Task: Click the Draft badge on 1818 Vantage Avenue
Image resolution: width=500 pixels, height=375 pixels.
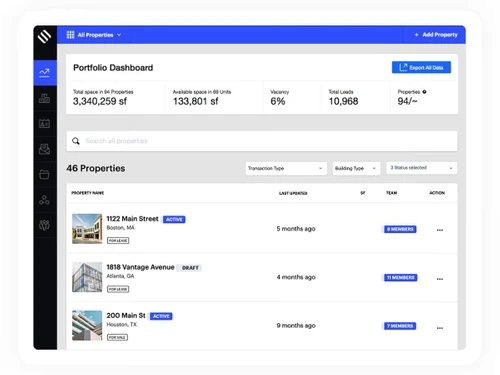Action: point(190,268)
